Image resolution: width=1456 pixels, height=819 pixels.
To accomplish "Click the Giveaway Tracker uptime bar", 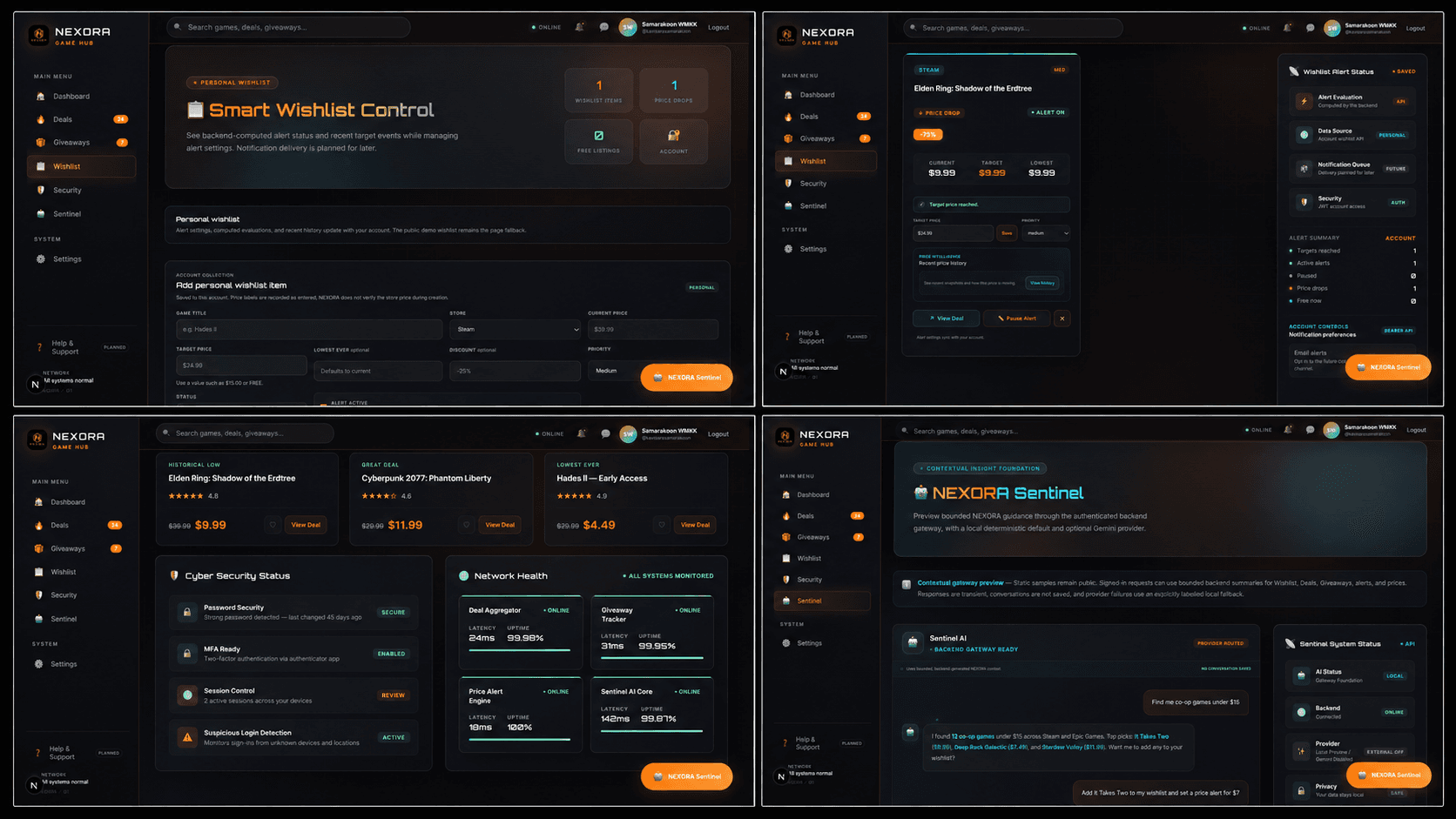I will pos(651,658).
